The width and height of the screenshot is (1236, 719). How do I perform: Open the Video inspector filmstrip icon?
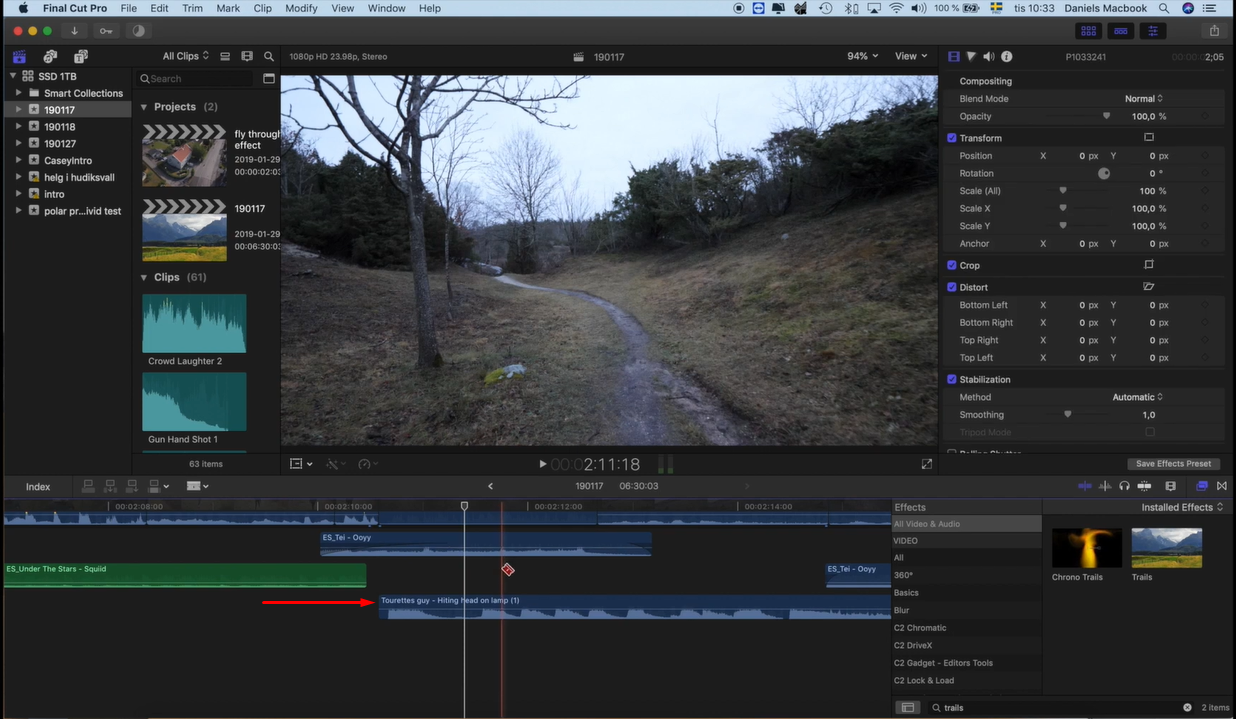(952, 57)
